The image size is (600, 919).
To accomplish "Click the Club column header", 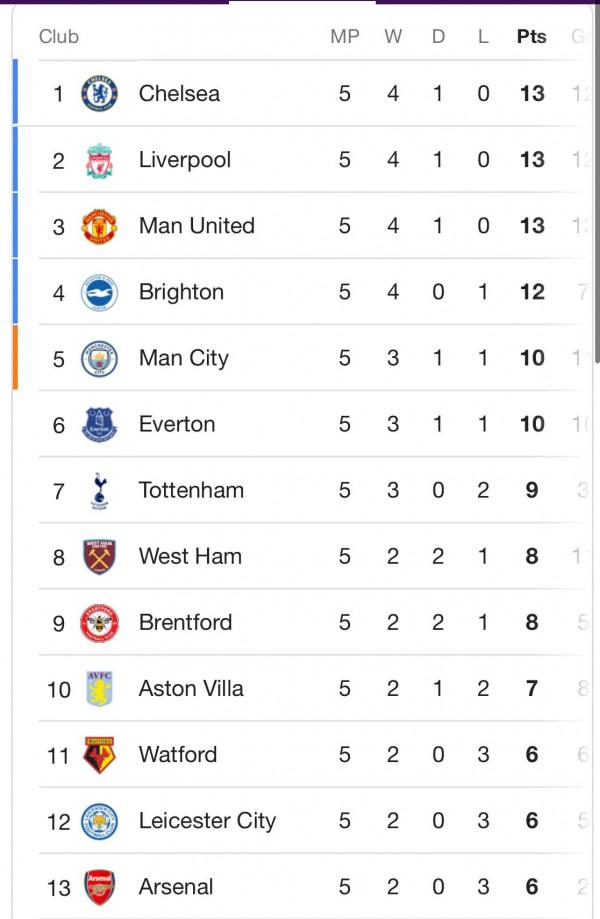I will coord(59,37).
